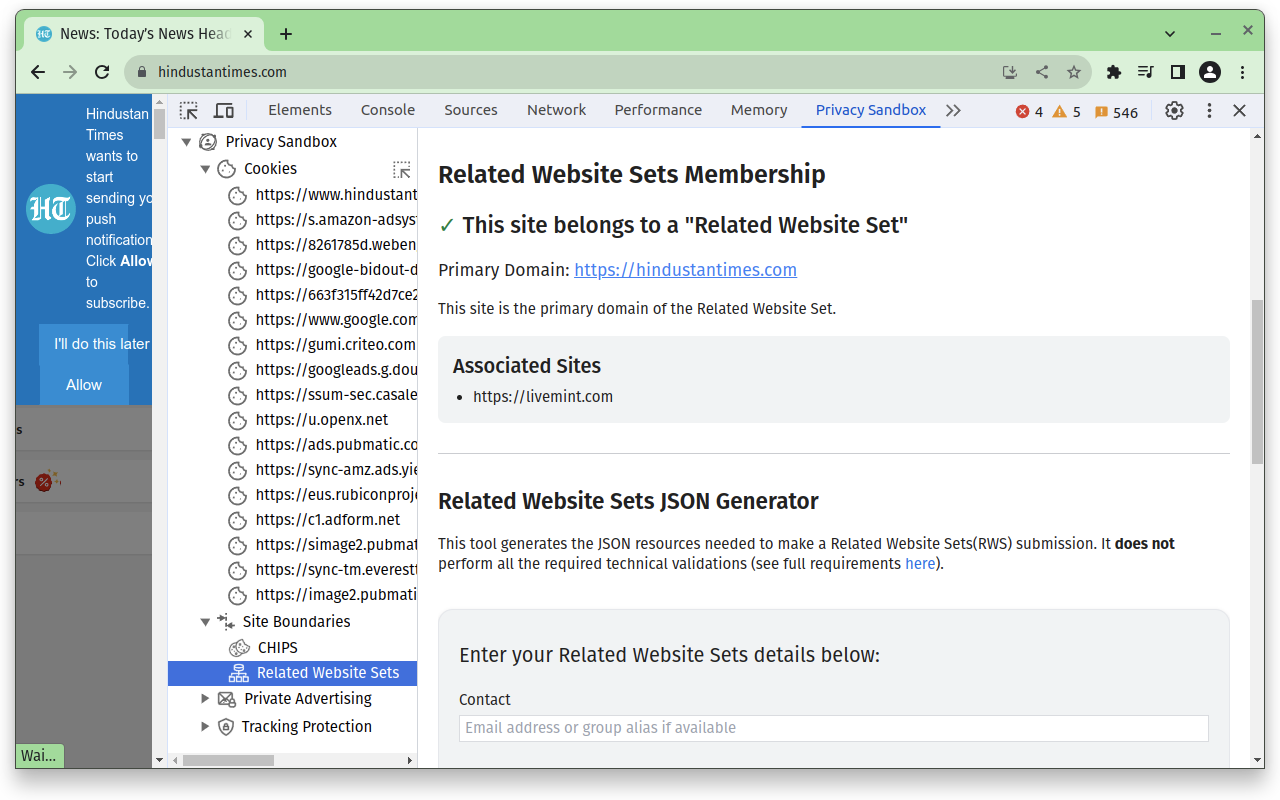Collapse the Cookies tree
This screenshot has width=1280, height=800.
[205, 168]
